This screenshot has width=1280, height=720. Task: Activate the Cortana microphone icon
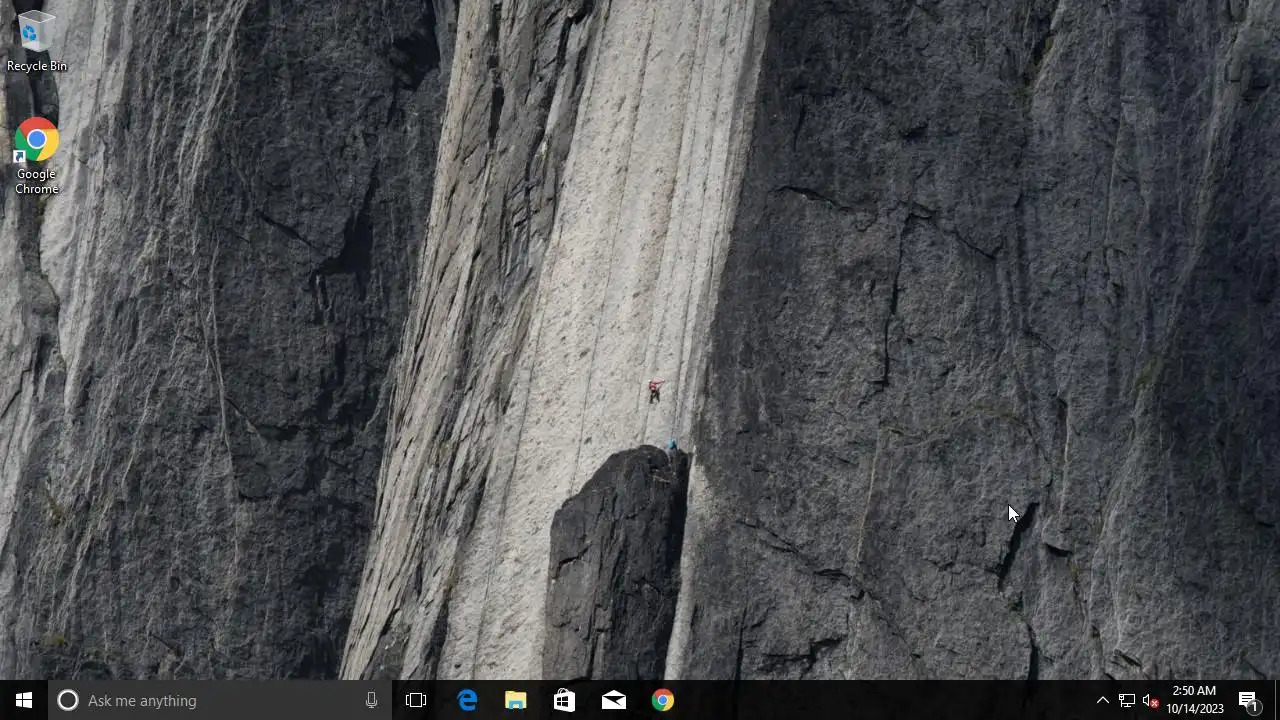tap(371, 700)
